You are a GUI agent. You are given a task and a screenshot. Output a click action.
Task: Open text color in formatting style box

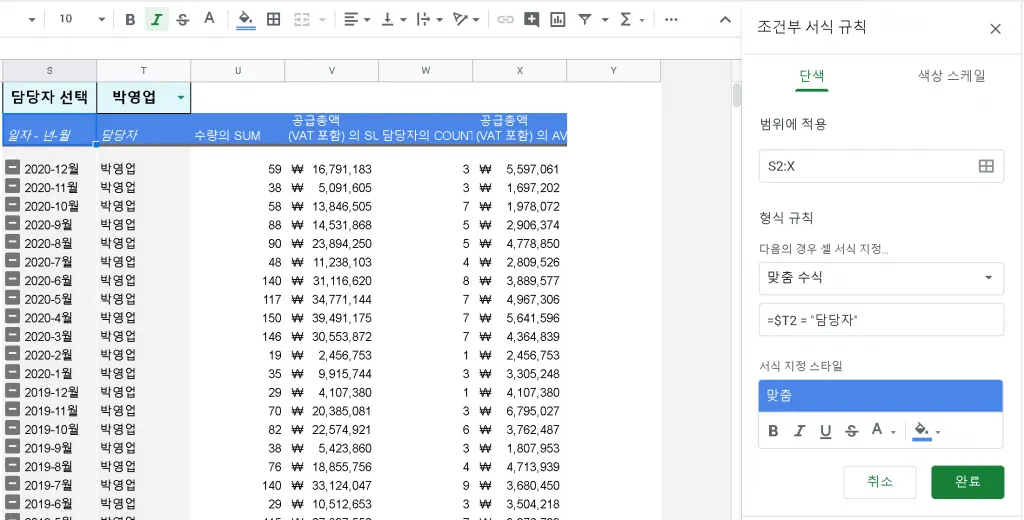coord(882,431)
